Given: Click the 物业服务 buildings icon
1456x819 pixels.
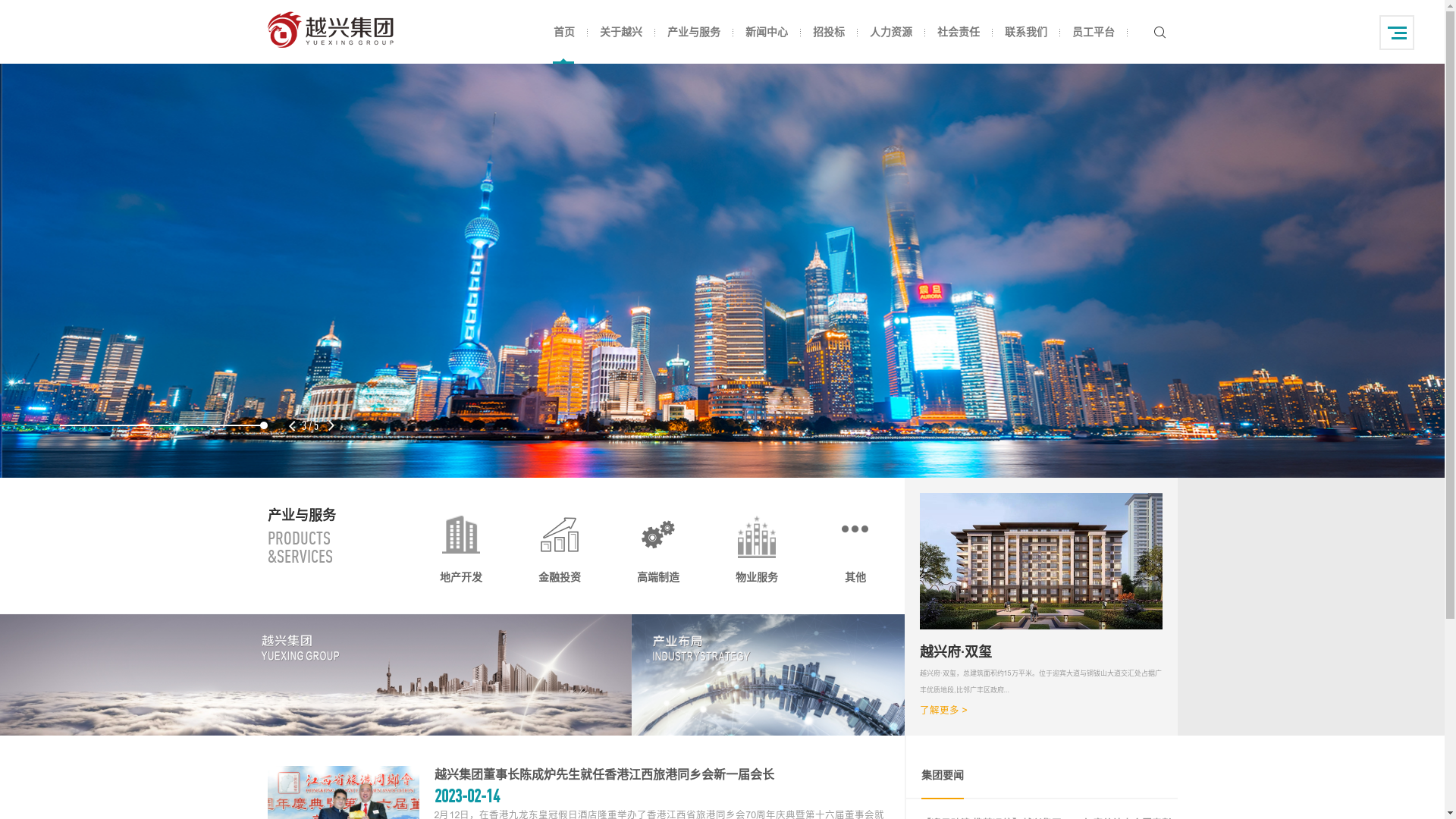Looking at the screenshot, I should click(x=757, y=536).
